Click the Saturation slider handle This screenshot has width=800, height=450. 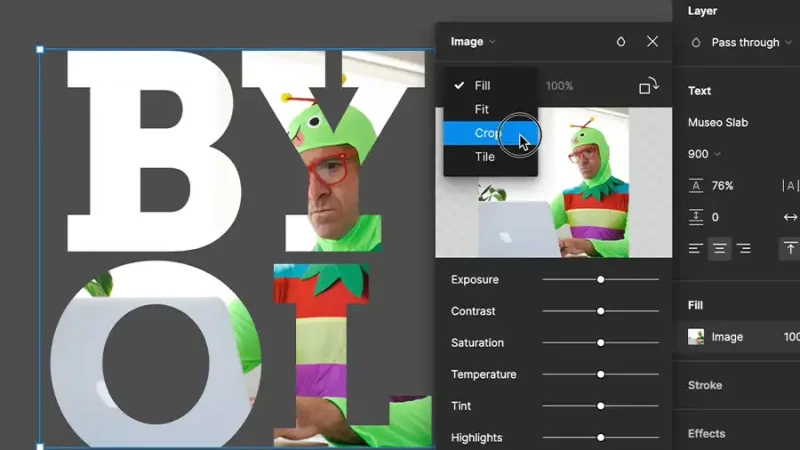[601, 343]
